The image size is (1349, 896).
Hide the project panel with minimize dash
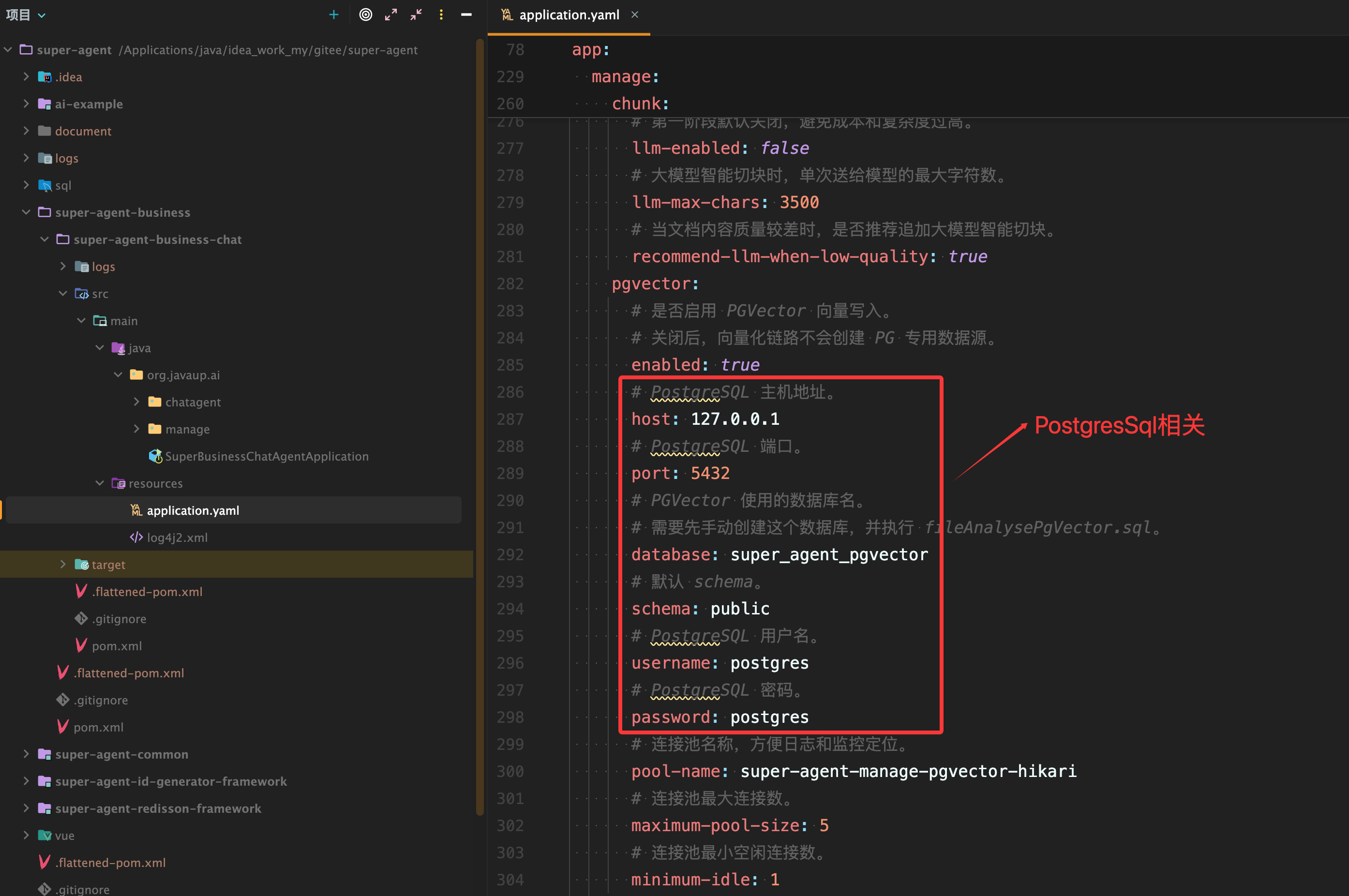[466, 15]
